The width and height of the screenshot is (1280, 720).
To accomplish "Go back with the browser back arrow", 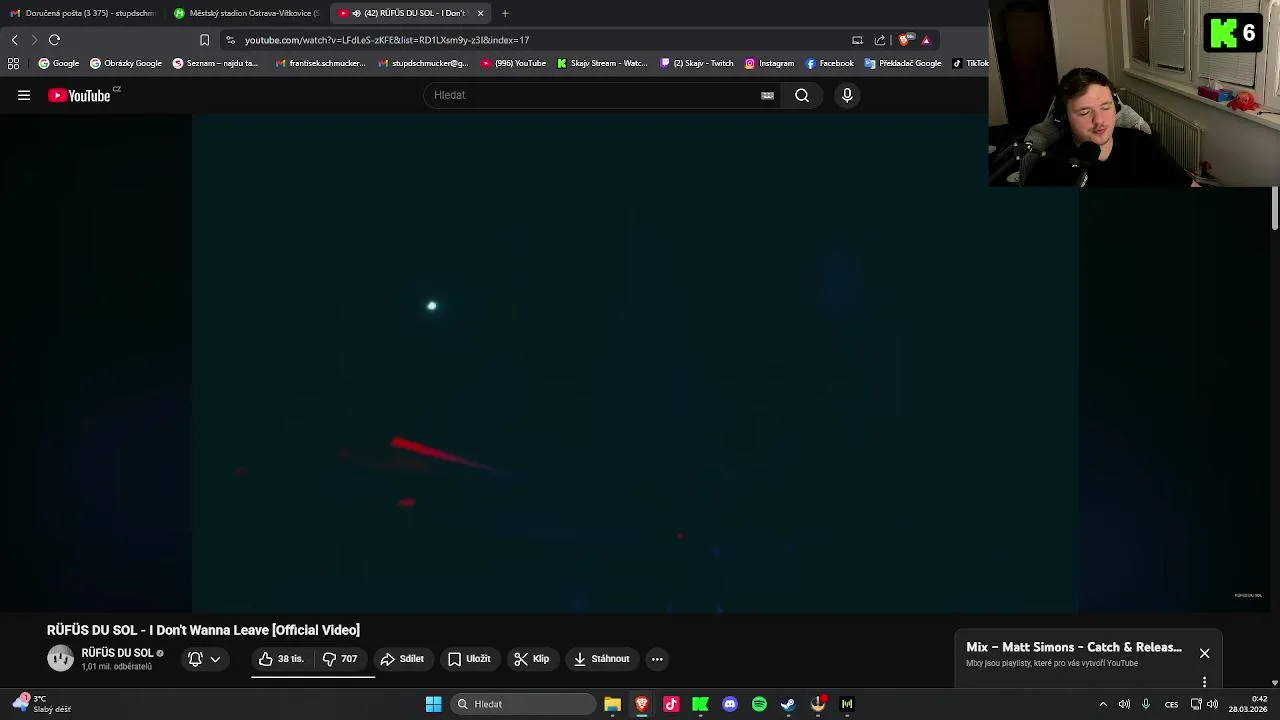I will pyautogui.click(x=14, y=40).
